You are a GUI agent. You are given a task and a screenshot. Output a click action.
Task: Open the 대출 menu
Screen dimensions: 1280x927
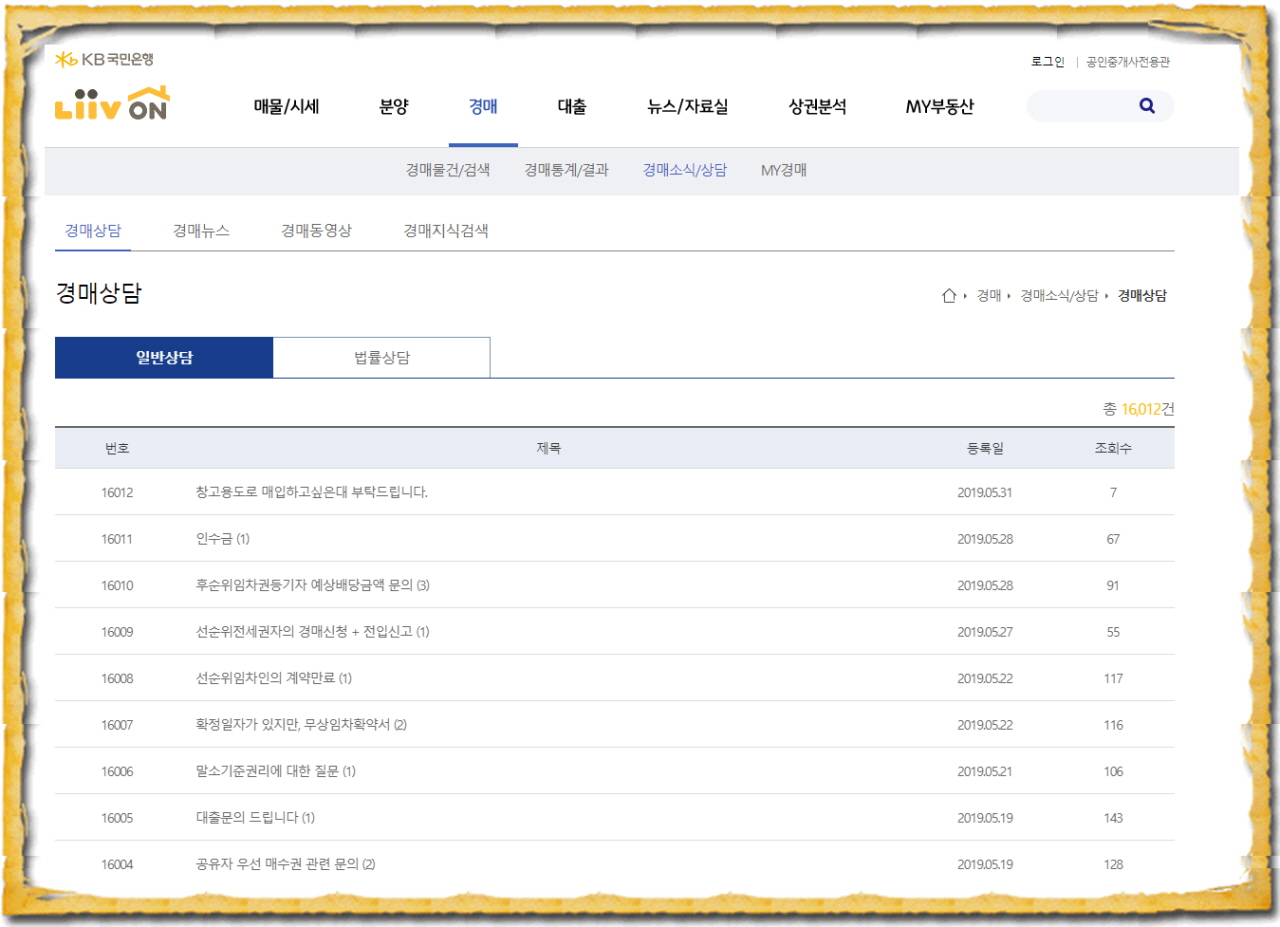tap(572, 107)
